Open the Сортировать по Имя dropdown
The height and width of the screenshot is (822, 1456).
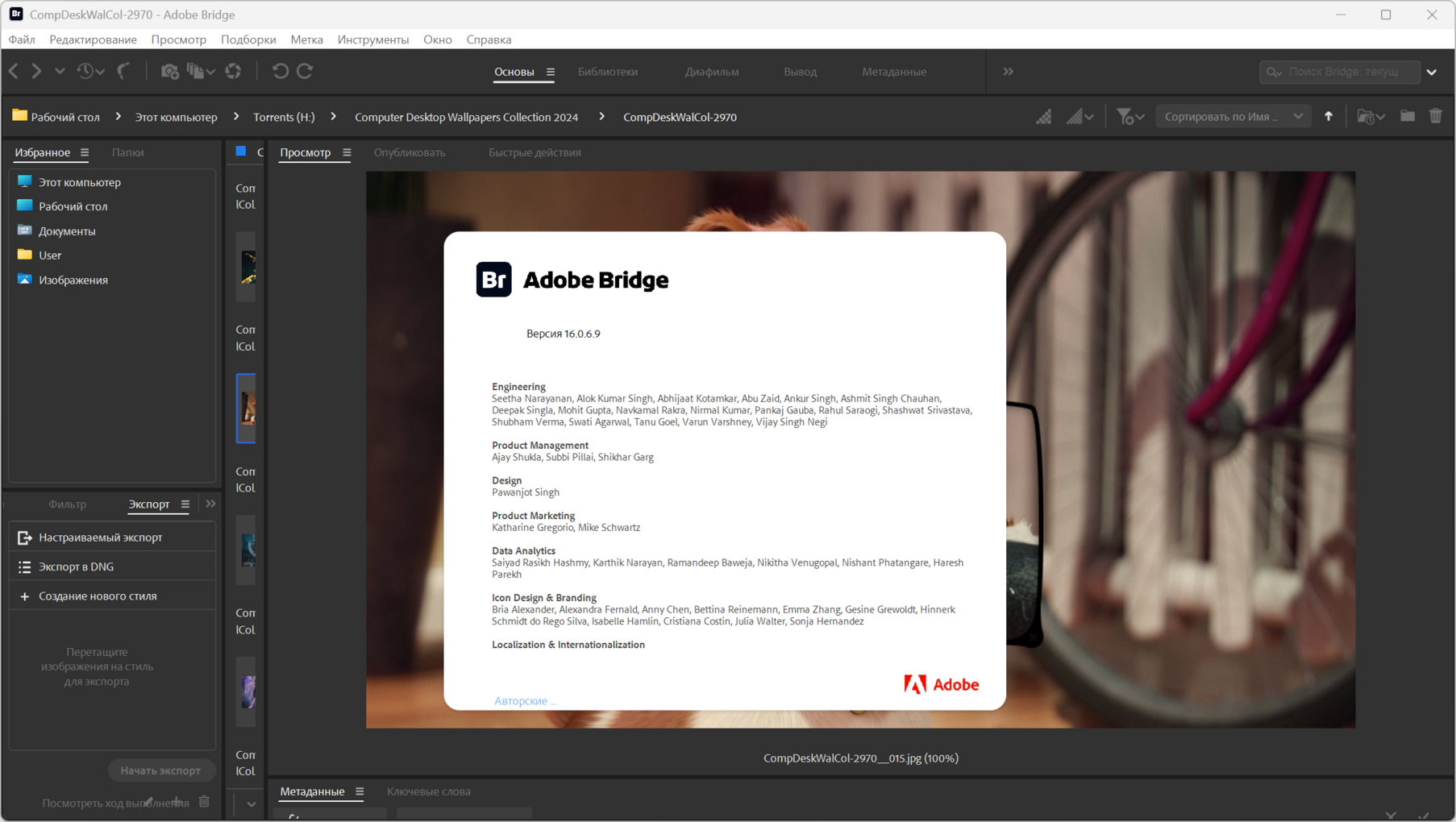click(x=1233, y=117)
